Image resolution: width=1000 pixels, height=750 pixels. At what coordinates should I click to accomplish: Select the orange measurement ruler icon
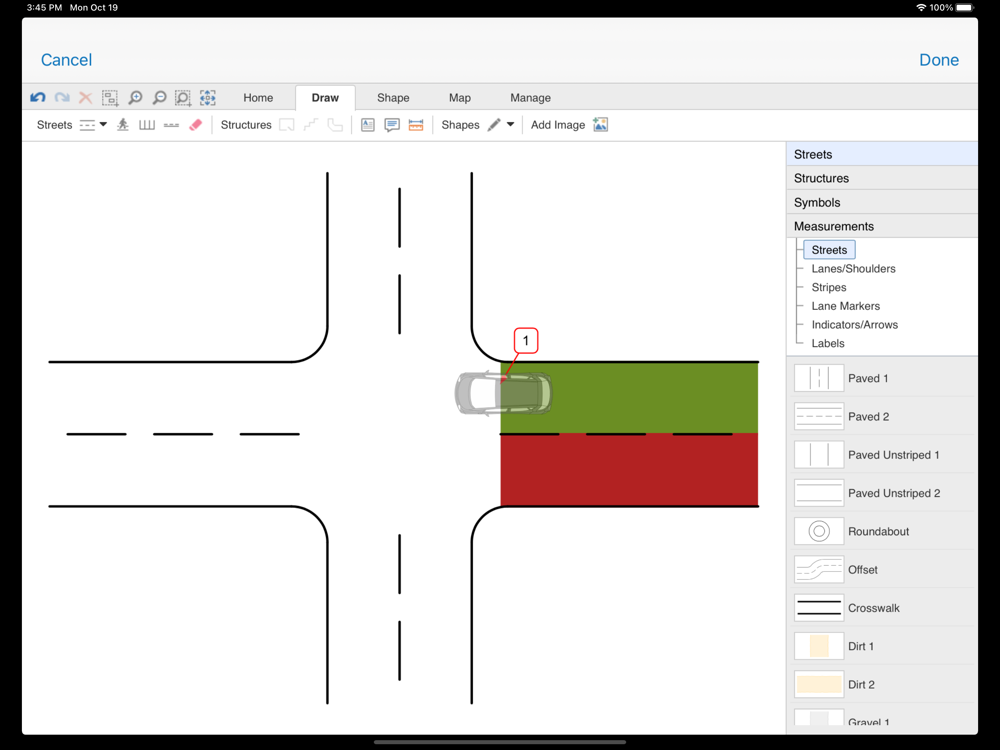tap(416, 125)
